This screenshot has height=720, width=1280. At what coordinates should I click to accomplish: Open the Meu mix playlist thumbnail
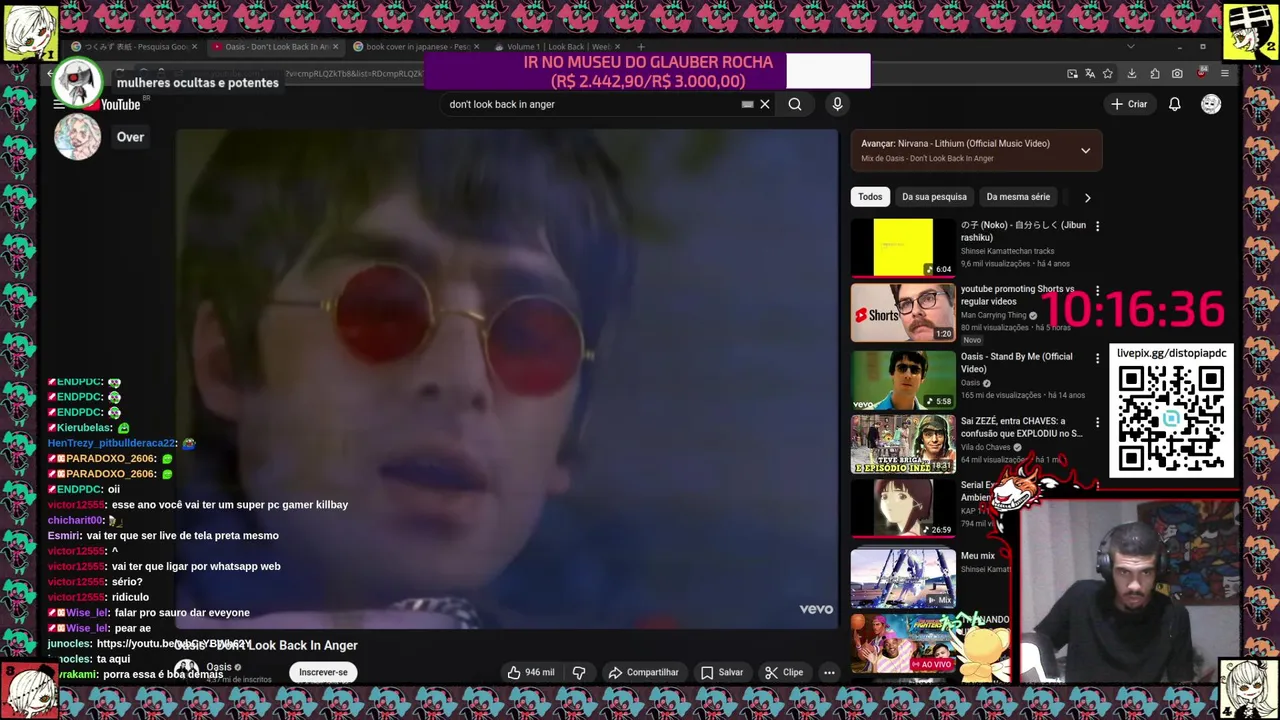903,578
